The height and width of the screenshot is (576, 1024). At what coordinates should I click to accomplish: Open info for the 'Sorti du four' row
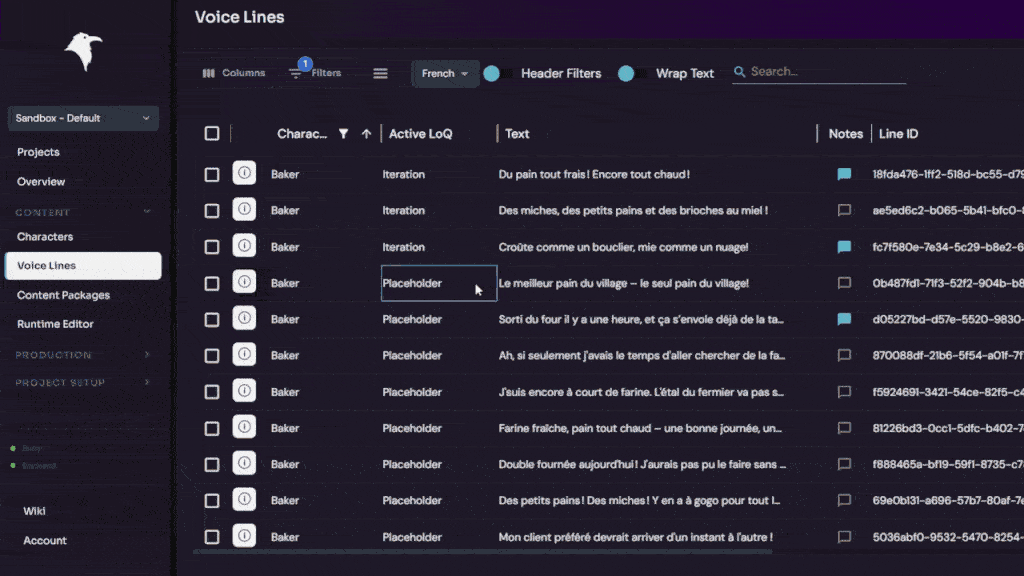click(244, 319)
